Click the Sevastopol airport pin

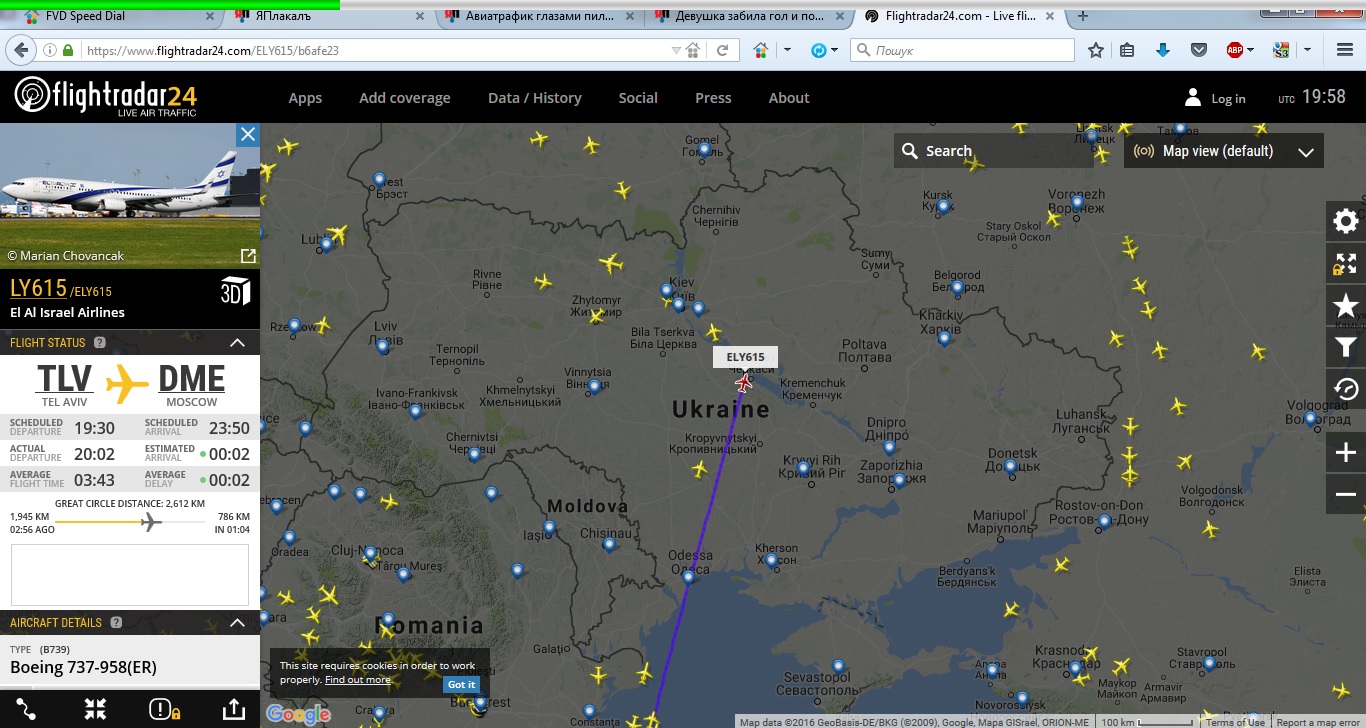pyautogui.click(x=838, y=665)
